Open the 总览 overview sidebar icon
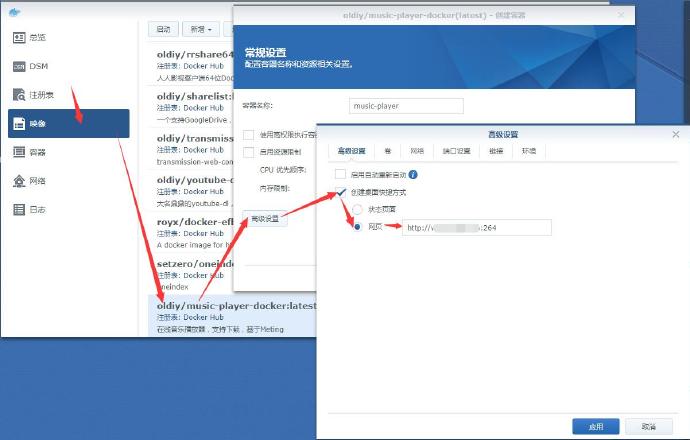Screen dimensions: 690x440 click(20, 37)
